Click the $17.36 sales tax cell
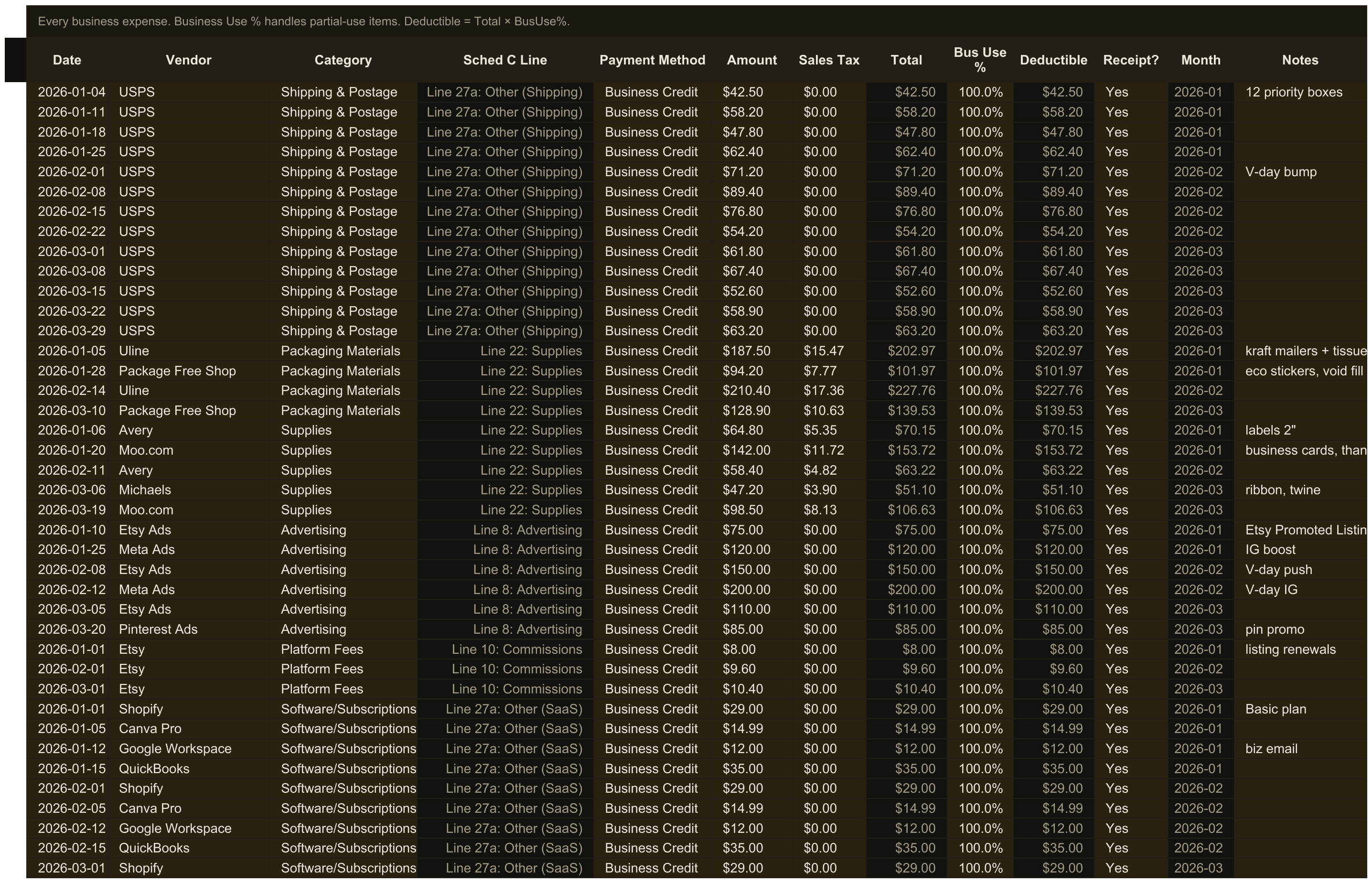Screen dimensions: 1372x883 pos(829,391)
